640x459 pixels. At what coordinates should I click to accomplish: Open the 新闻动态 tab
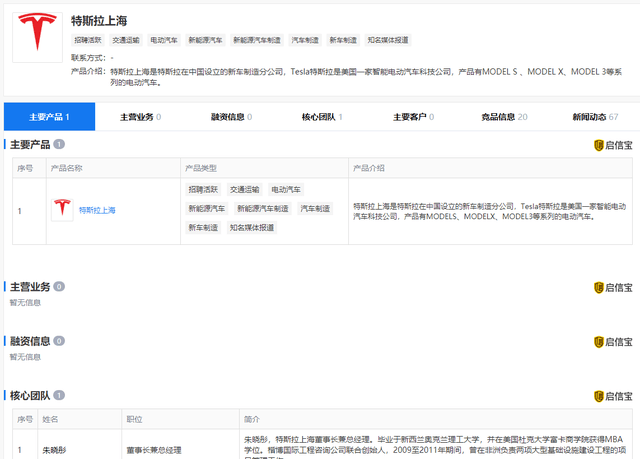coord(595,117)
